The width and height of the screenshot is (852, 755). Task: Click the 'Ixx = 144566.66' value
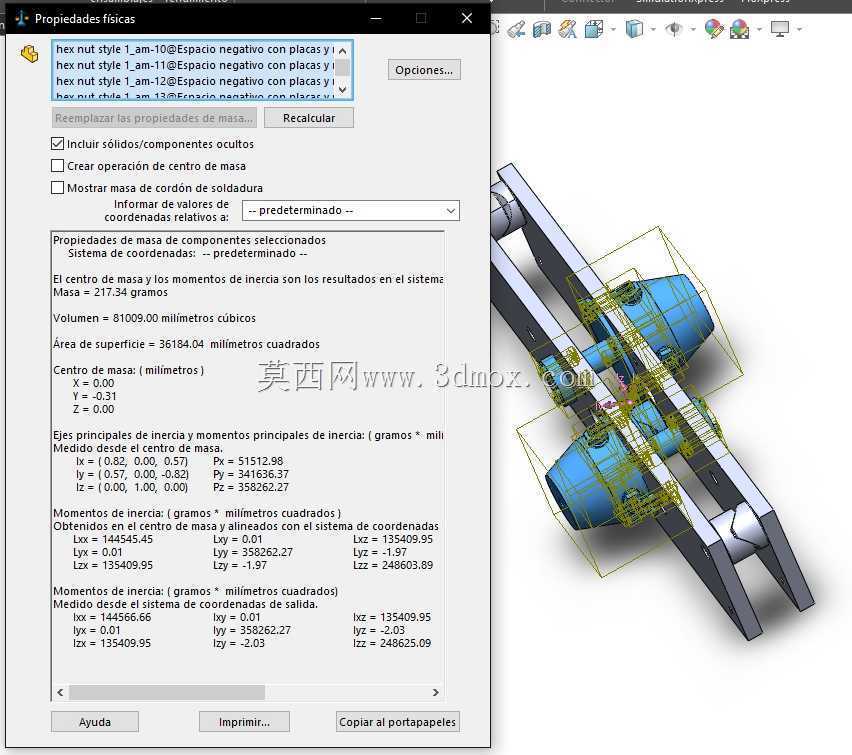(x=112, y=617)
